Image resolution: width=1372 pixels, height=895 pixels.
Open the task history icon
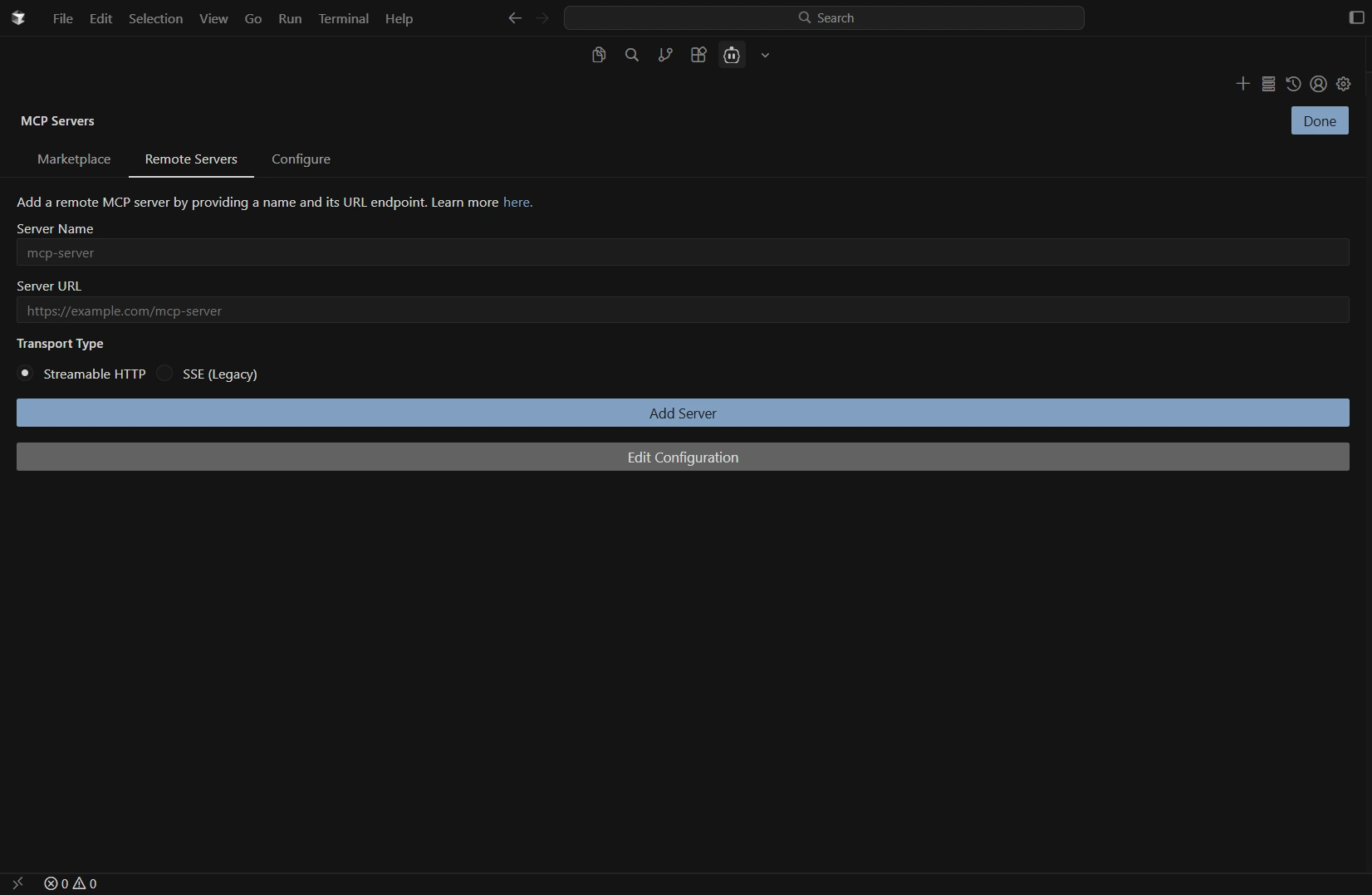coord(1293,84)
